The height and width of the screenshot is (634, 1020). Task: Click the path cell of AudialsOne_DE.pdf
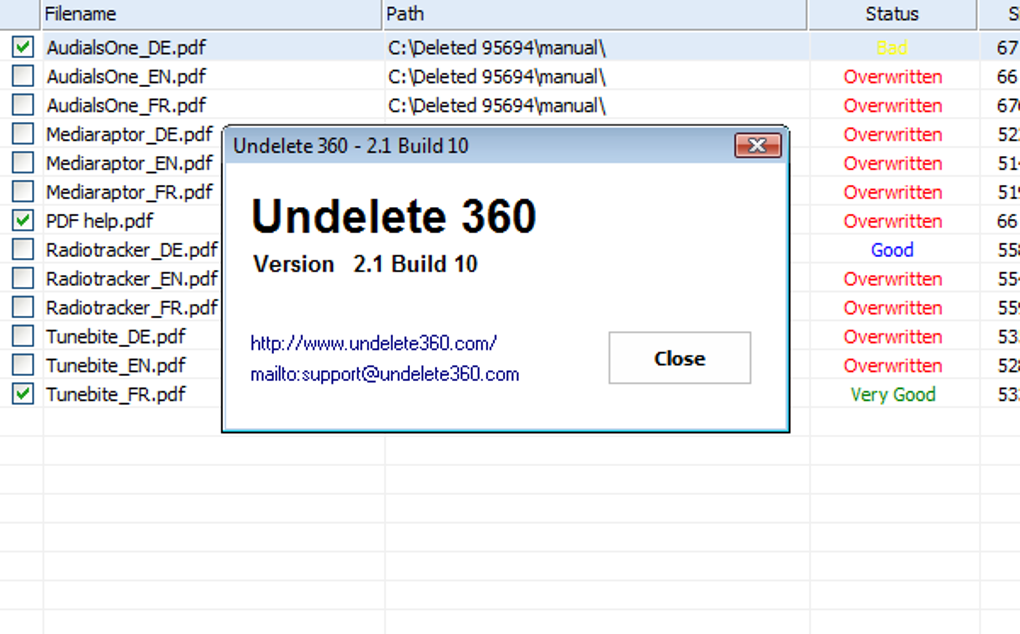click(x=497, y=47)
